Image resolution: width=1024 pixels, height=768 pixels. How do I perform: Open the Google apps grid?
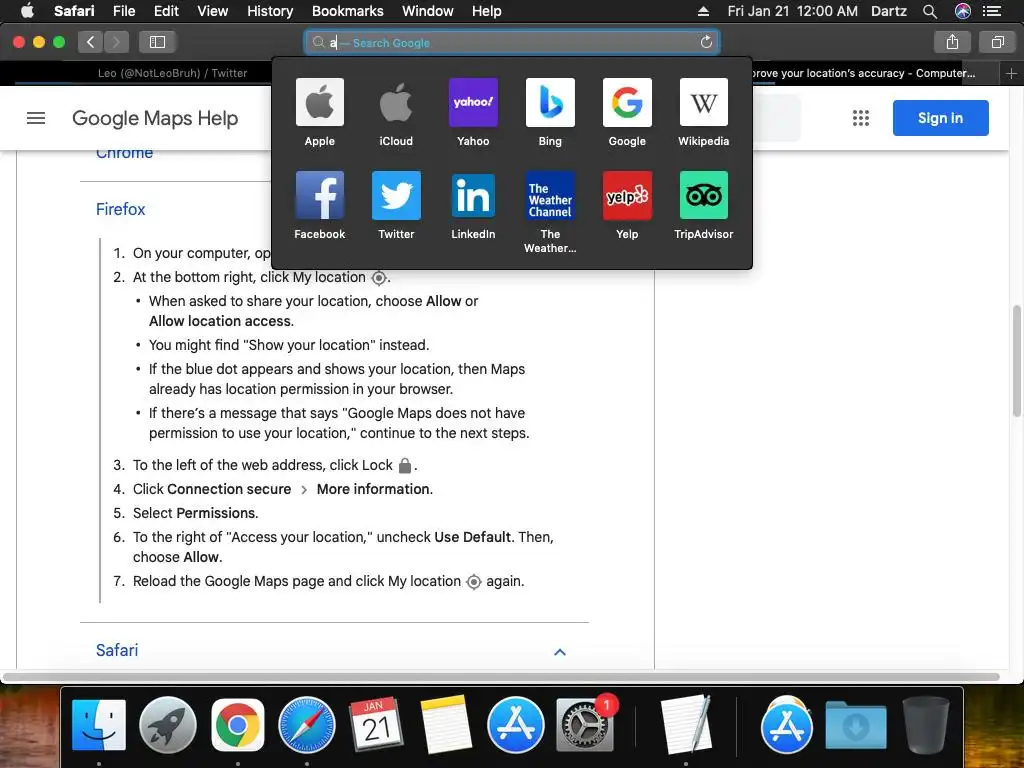tap(861, 118)
